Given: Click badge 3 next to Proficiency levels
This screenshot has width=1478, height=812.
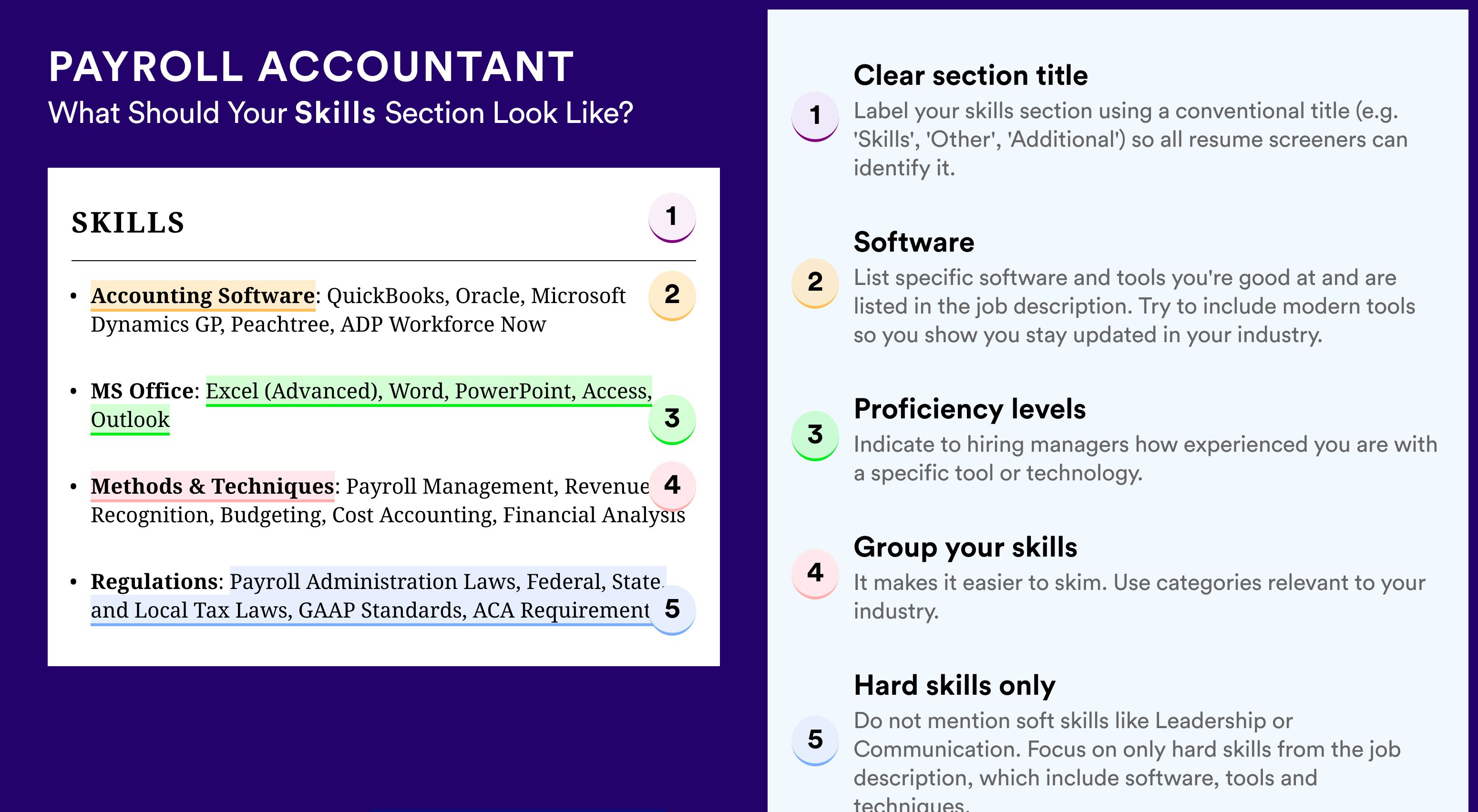Looking at the screenshot, I should 815,435.
